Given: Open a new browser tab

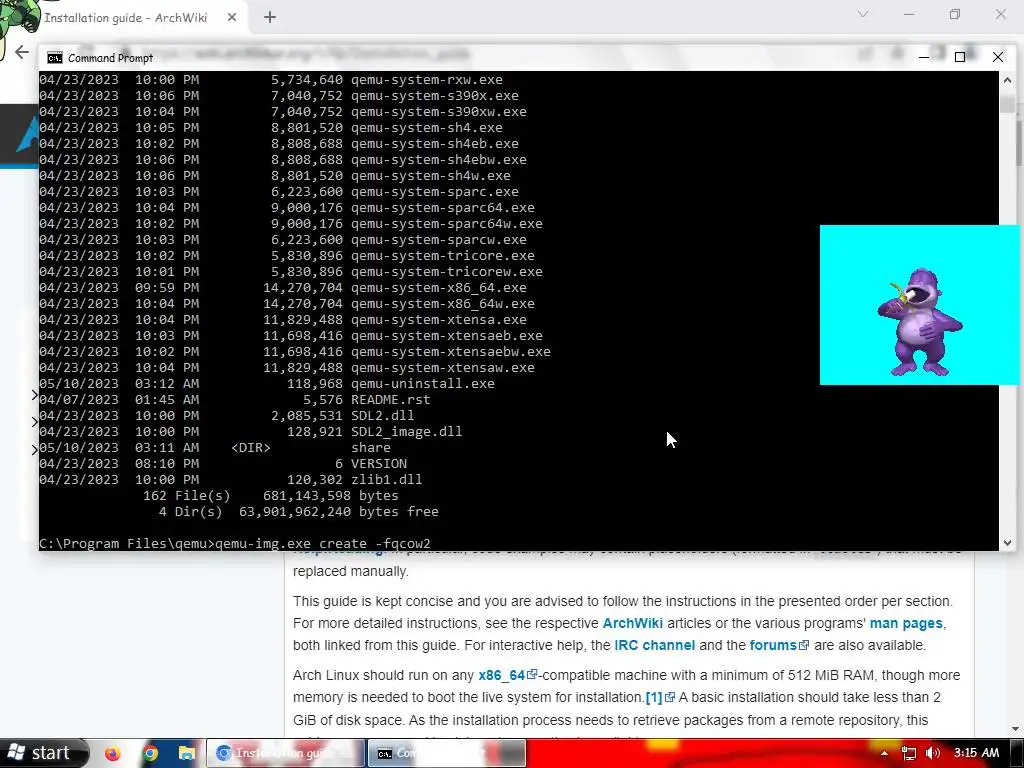Looking at the screenshot, I should click(x=270, y=18).
